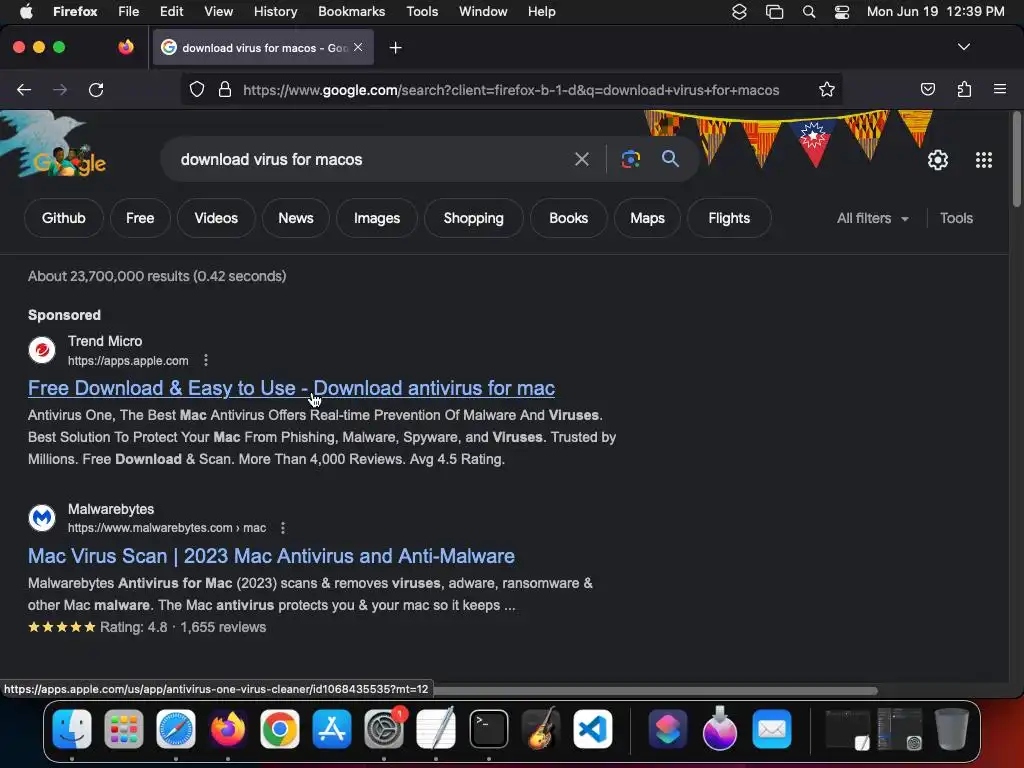Open Spotlight search in menu bar
This screenshot has width=1024, height=768.
tap(808, 12)
